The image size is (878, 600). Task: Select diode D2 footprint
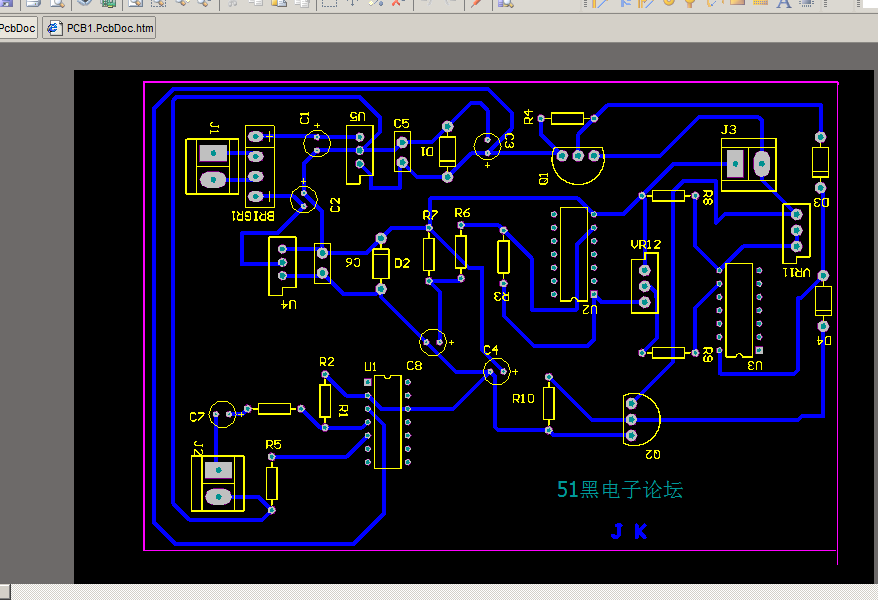pos(381,264)
